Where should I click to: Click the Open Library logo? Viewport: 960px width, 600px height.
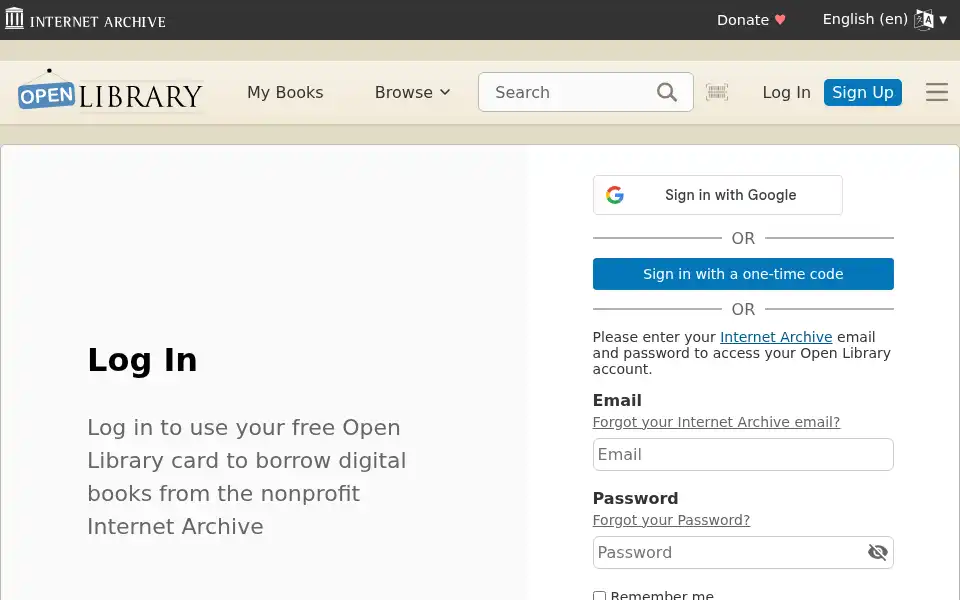[110, 91]
